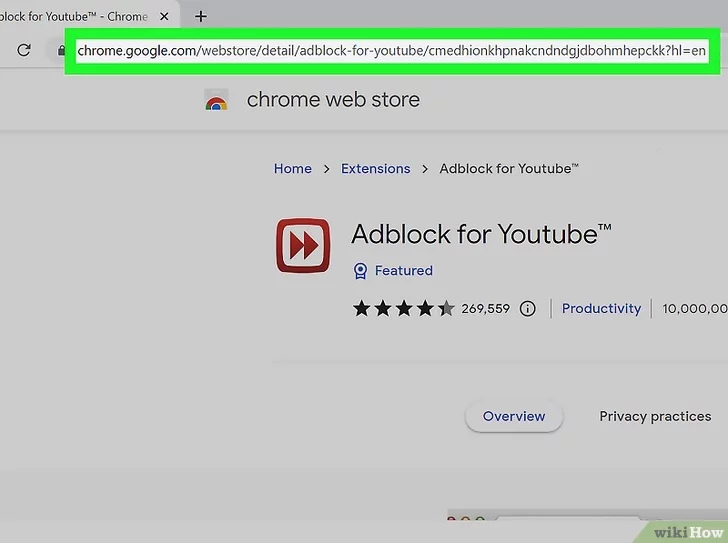
Task: Open a new browser tab
Action: click(201, 16)
